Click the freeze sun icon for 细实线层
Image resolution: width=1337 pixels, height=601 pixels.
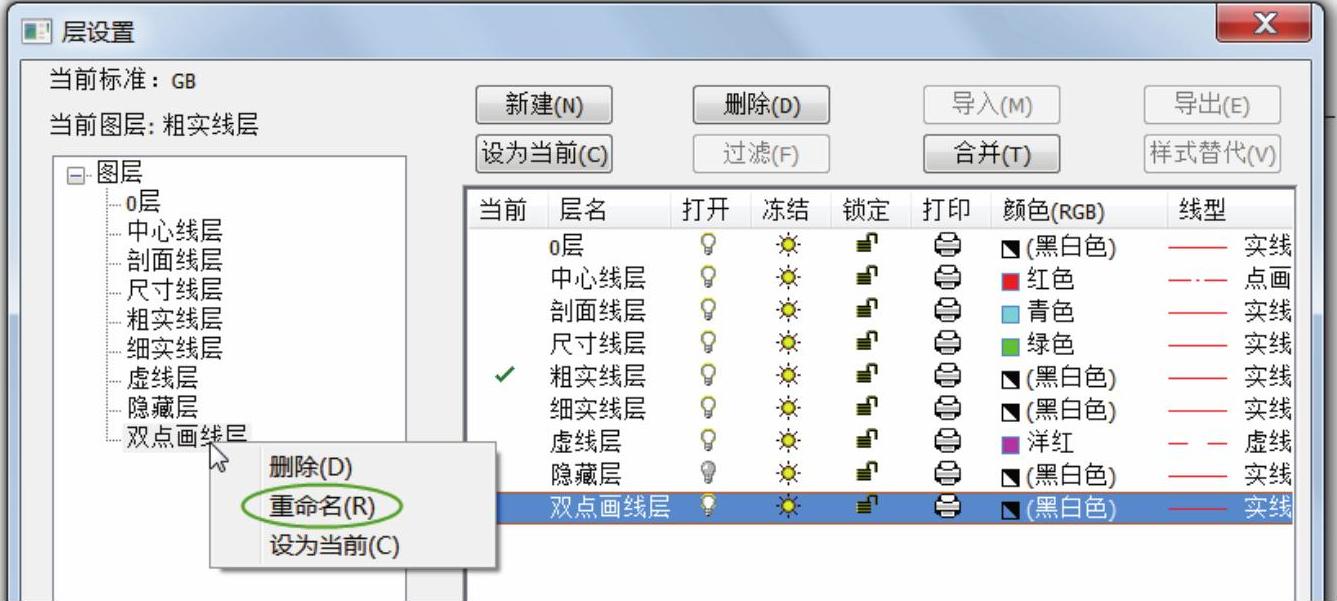point(790,409)
